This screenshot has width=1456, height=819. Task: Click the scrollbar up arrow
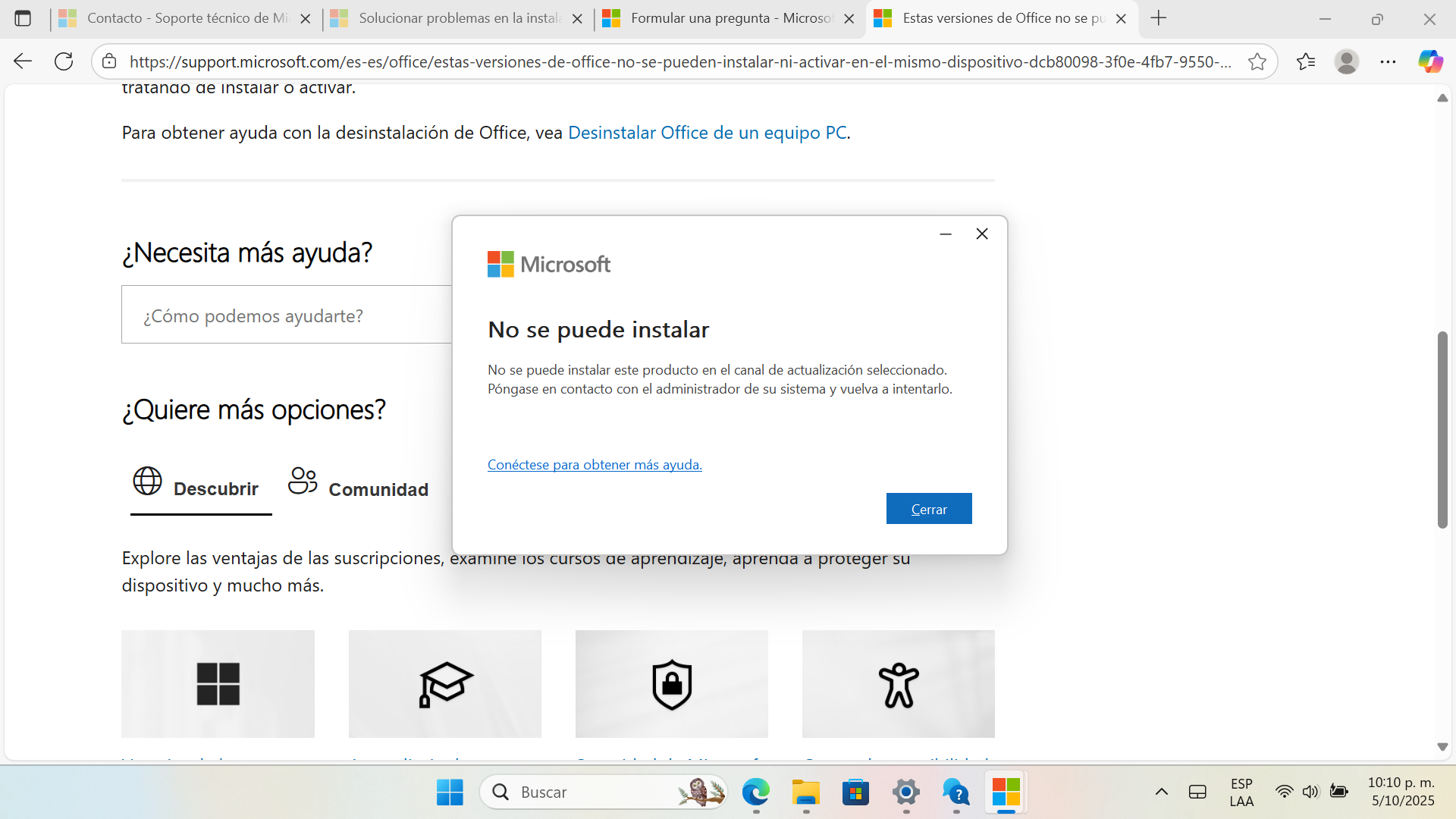tap(1442, 99)
